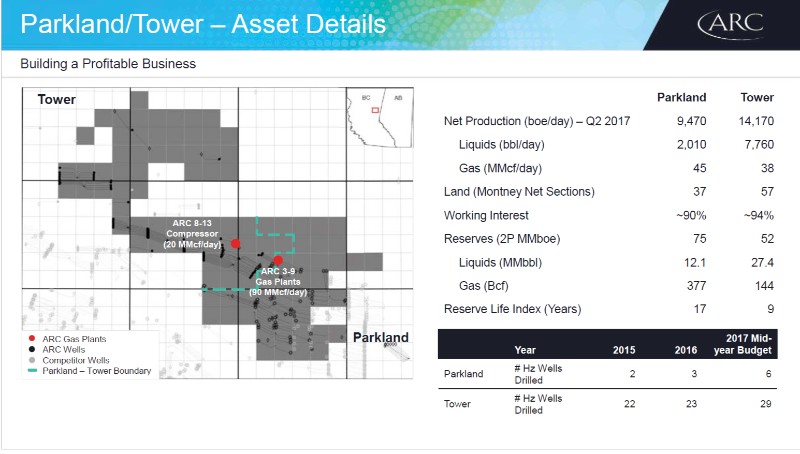Screen dimensions: 800x454
Task: Click Parkland reserve life value 17
Action: click(x=700, y=309)
